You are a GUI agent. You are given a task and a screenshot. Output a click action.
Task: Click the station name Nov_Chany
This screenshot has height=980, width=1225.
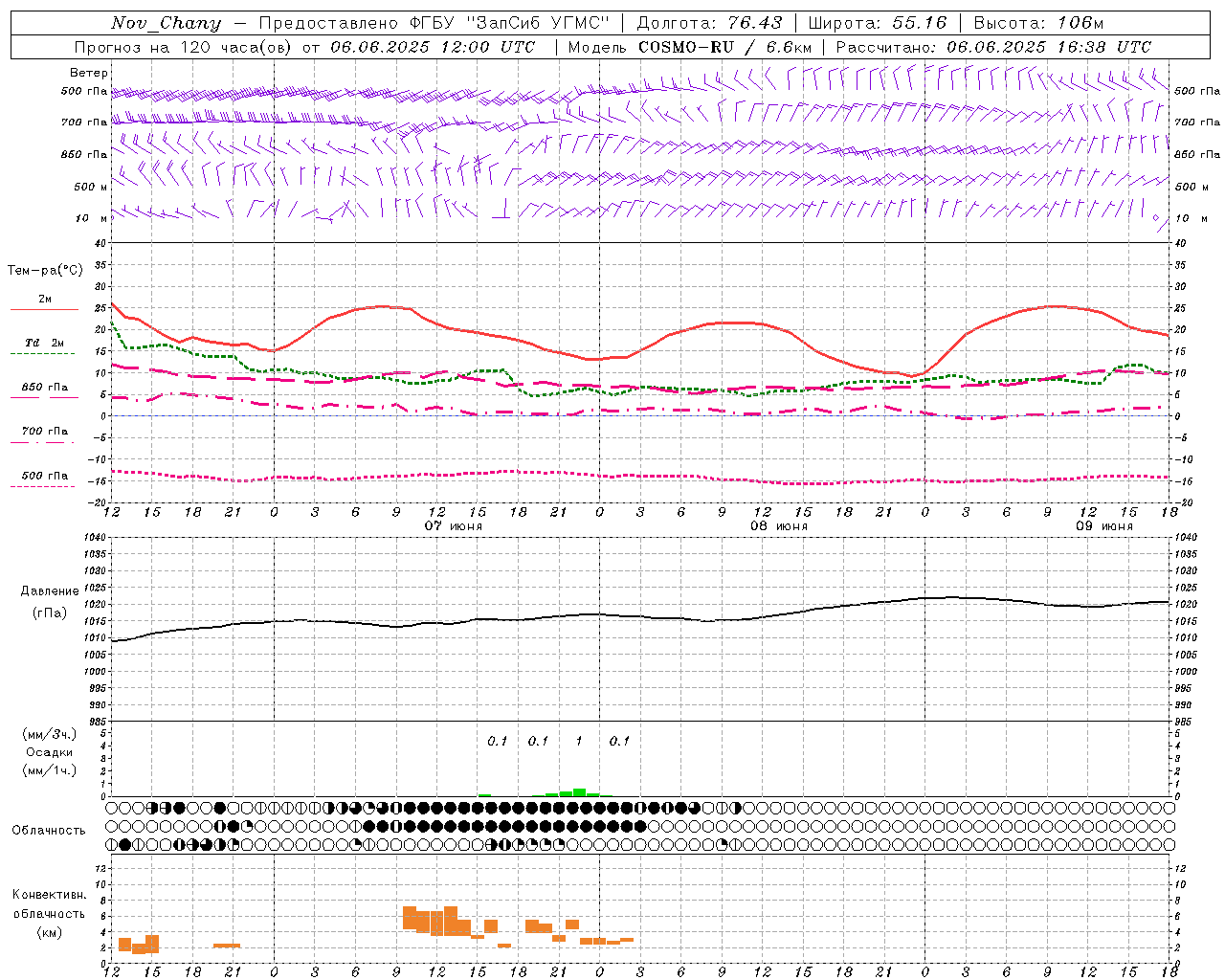coord(166,23)
